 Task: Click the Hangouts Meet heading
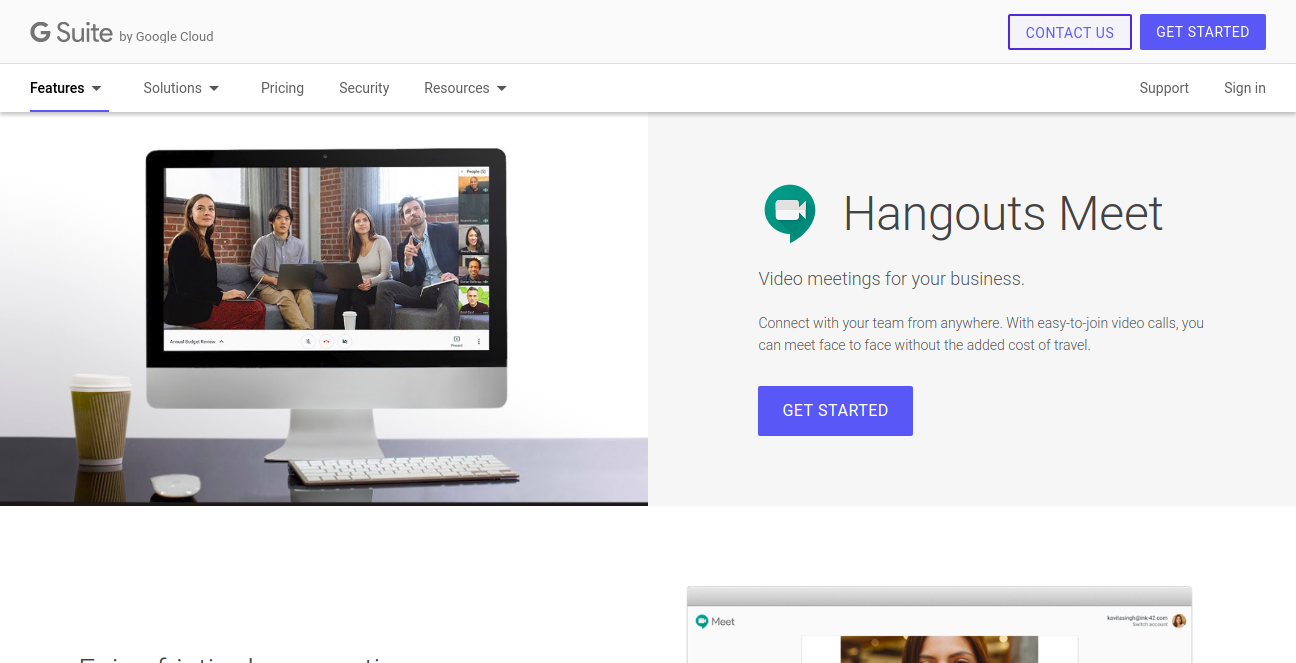1003,213
